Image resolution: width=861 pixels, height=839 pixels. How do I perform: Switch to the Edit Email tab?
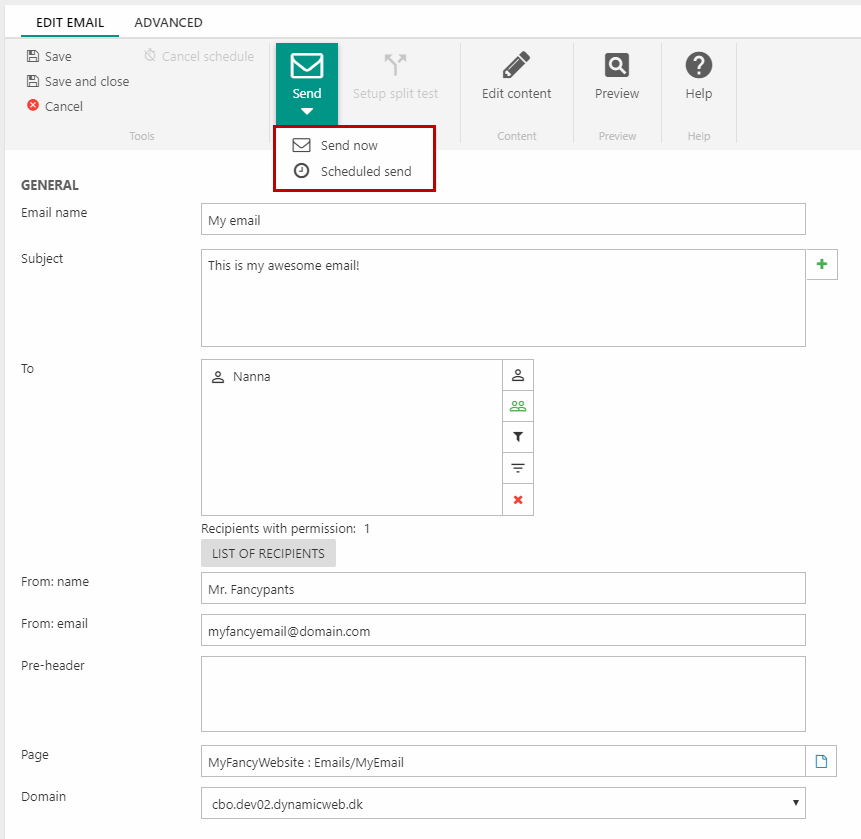70,22
